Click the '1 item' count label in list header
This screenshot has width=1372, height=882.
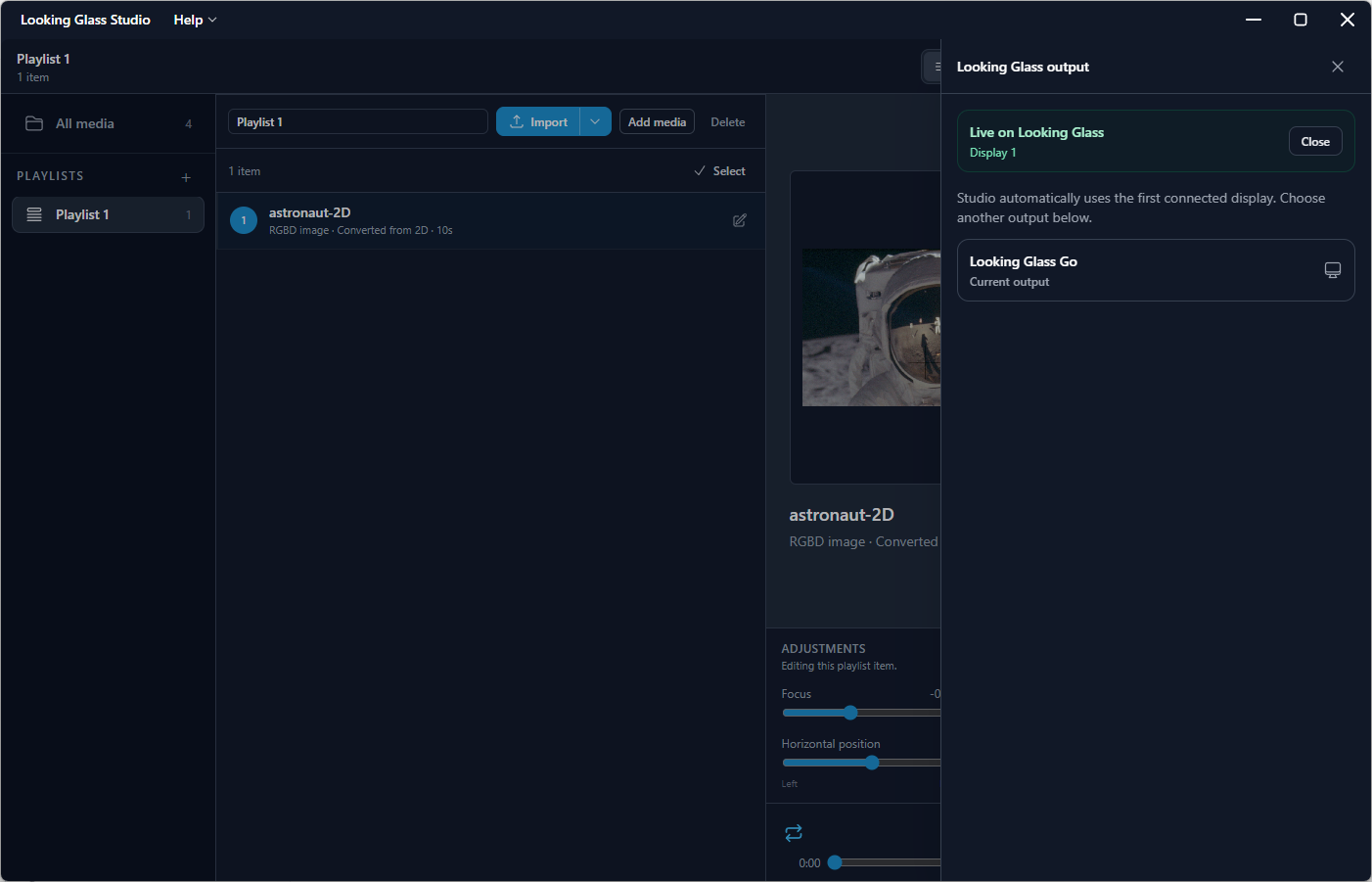(x=245, y=170)
